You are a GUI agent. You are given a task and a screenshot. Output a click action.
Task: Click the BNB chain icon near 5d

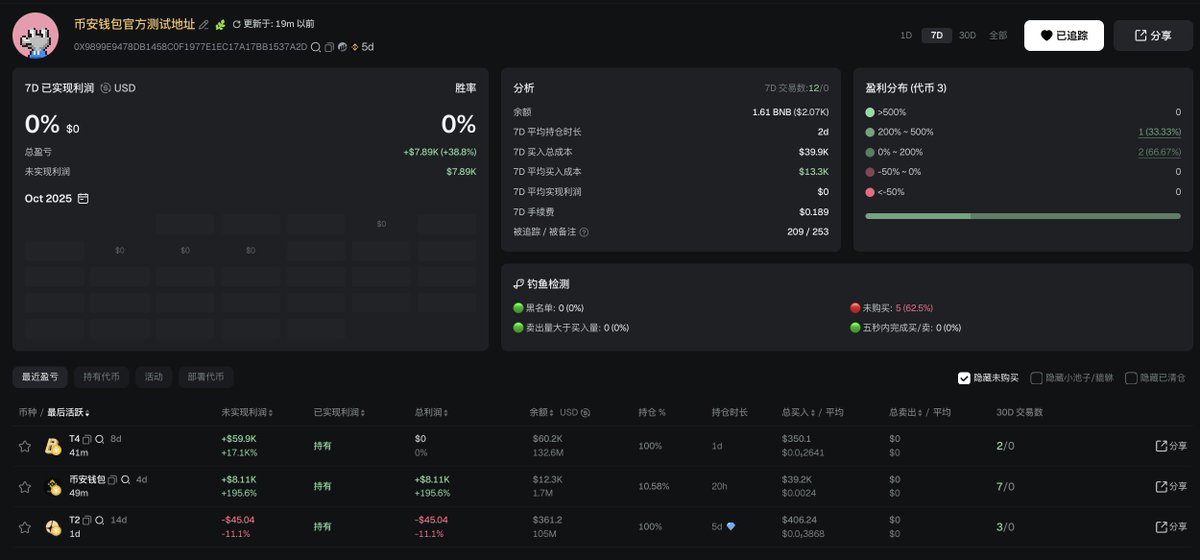click(354, 47)
